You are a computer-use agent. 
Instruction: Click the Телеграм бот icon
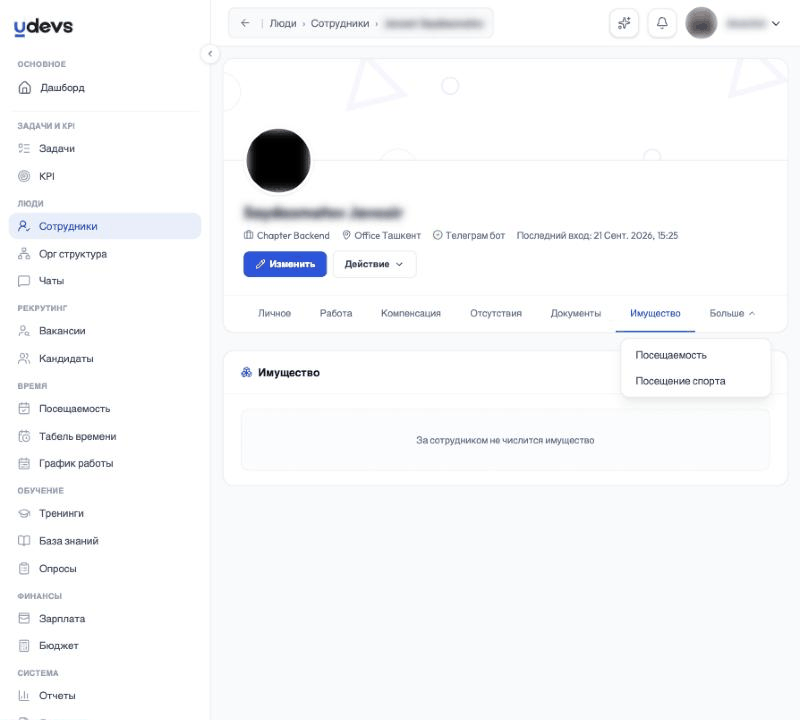(437, 235)
